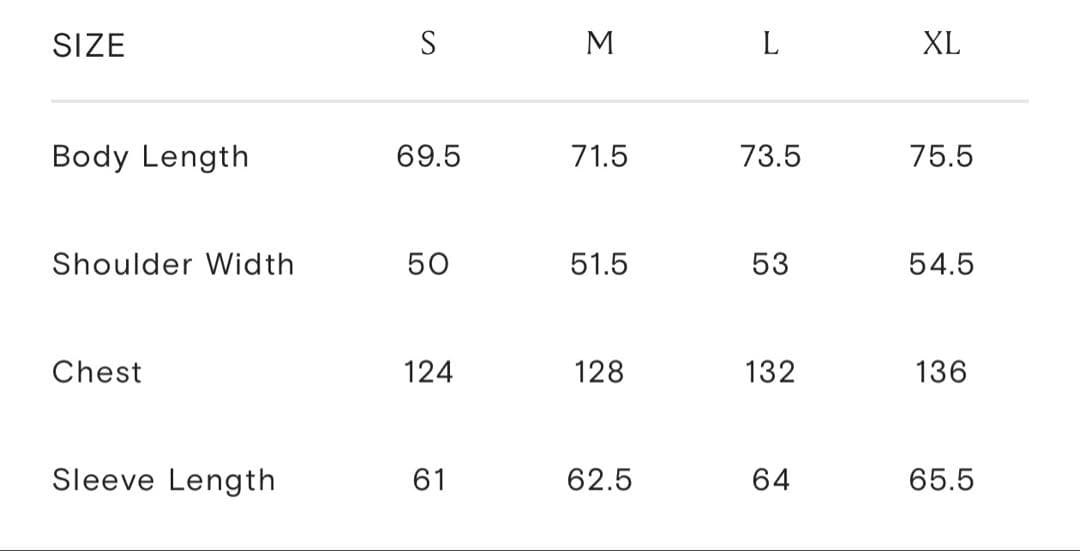Click the SIZE column header
Viewport: 1080px width, 551px height.
89,46
